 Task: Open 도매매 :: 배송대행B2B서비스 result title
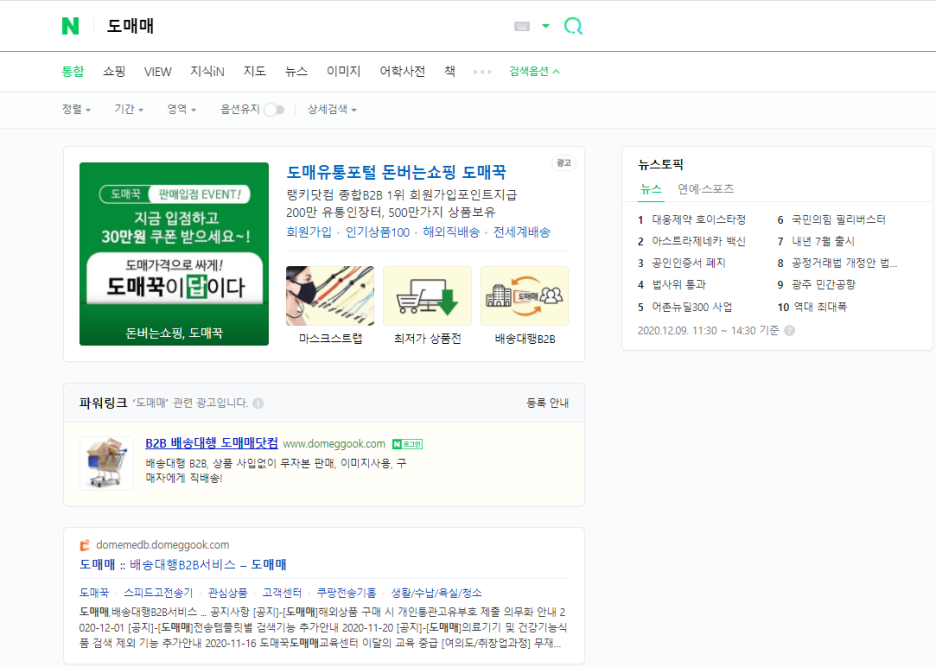click(x=183, y=564)
